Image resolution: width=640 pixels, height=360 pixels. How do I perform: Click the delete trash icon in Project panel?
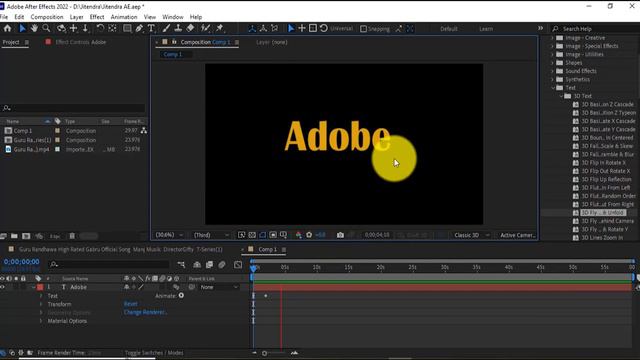coord(72,236)
